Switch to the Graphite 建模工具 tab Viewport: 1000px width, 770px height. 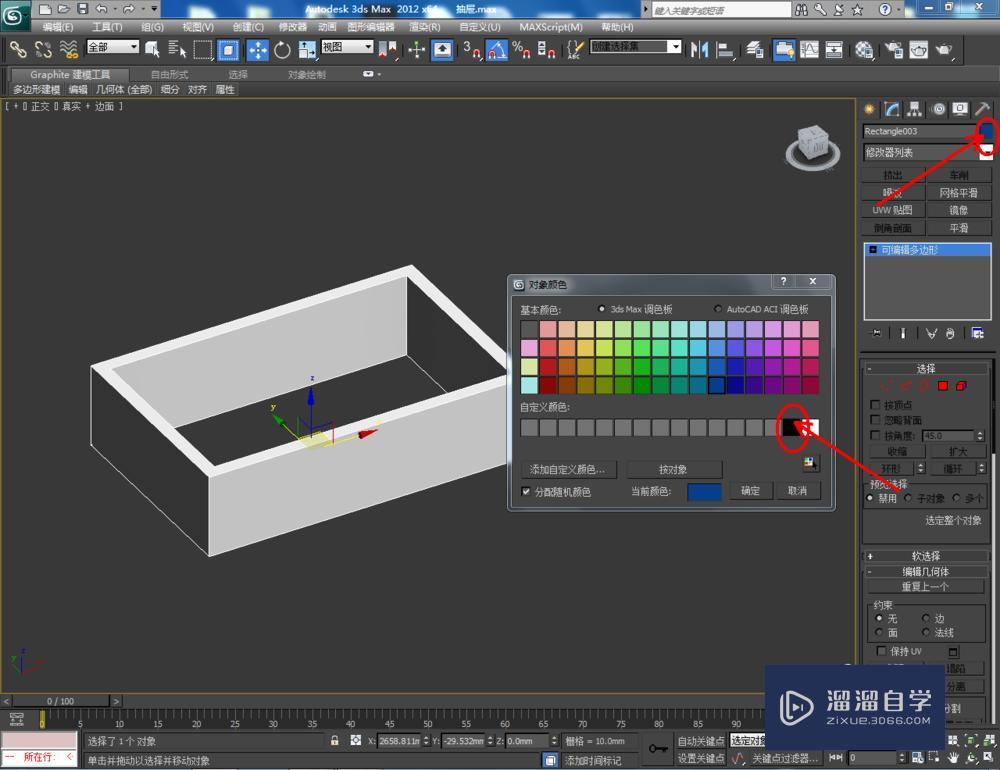point(68,73)
